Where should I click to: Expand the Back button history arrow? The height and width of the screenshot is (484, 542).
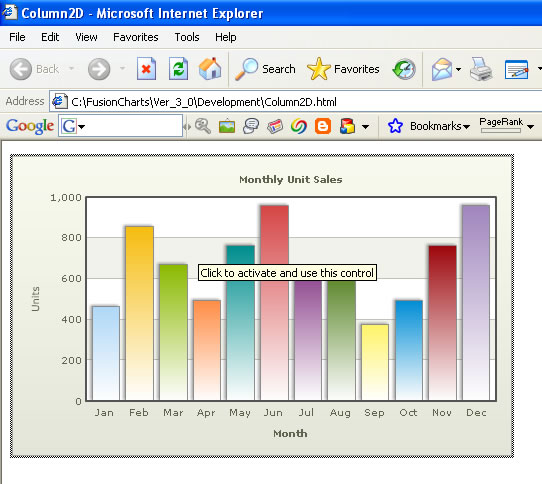pos(72,68)
